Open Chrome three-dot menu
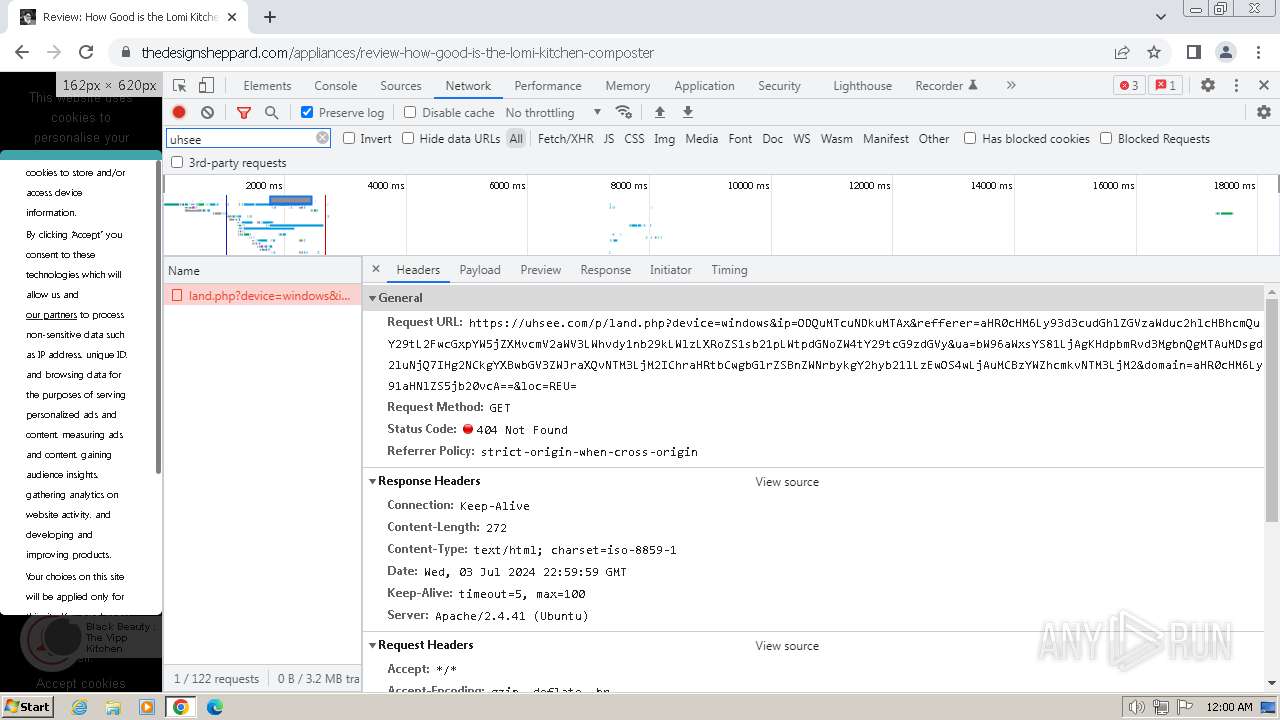Image resolution: width=1280 pixels, height=720 pixels. click(x=1258, y=52)
